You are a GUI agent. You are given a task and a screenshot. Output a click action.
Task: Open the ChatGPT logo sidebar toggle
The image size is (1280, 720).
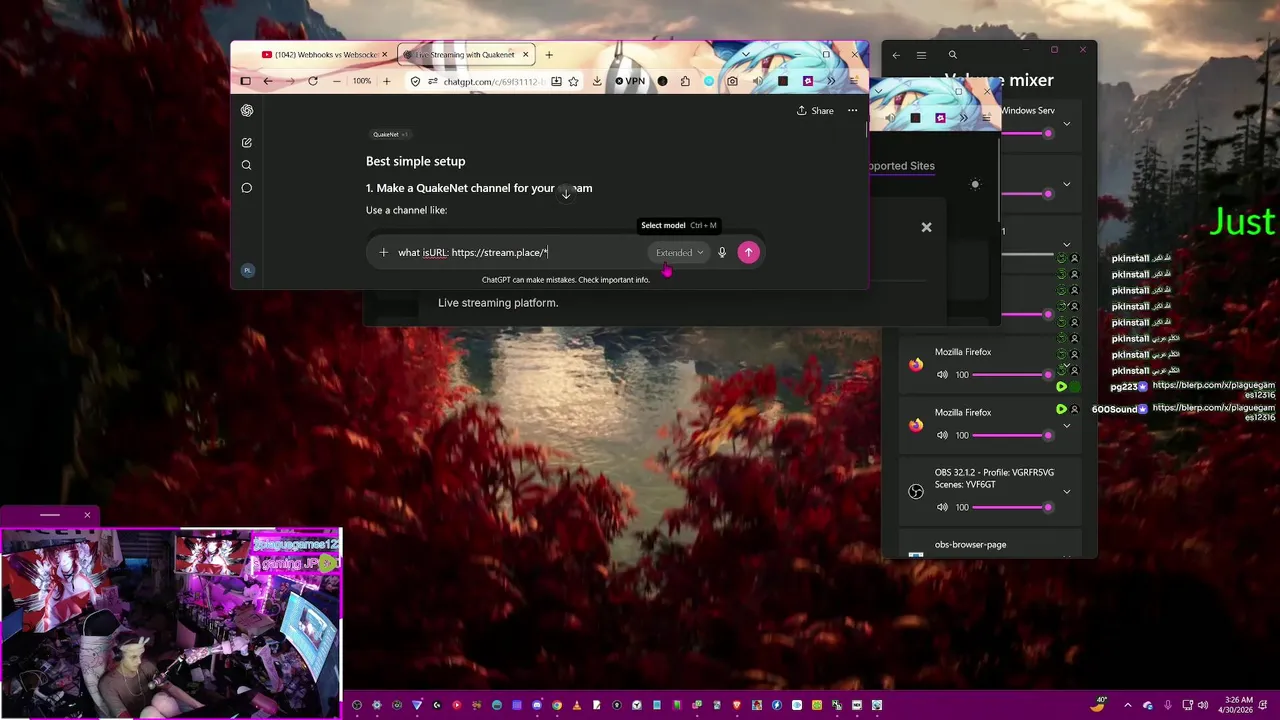click(247, 111)
